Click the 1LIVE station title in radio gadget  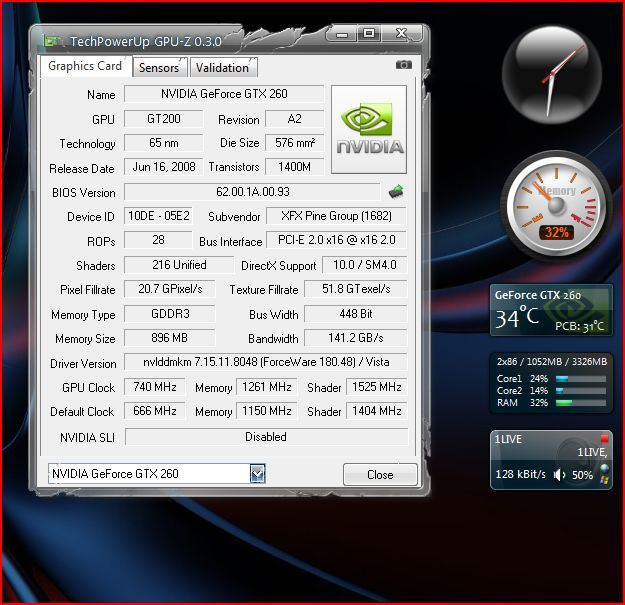(508, 439)
